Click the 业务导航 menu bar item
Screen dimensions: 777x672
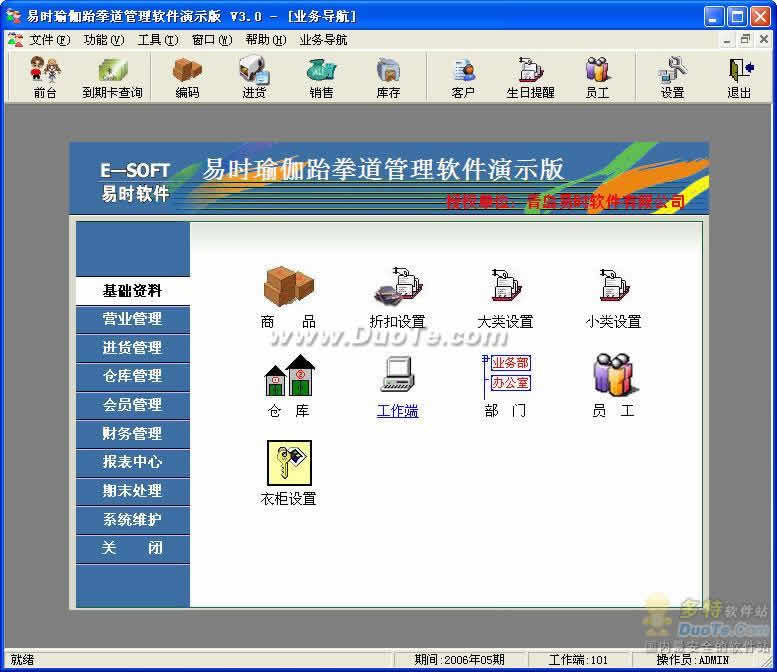[323, 40]
